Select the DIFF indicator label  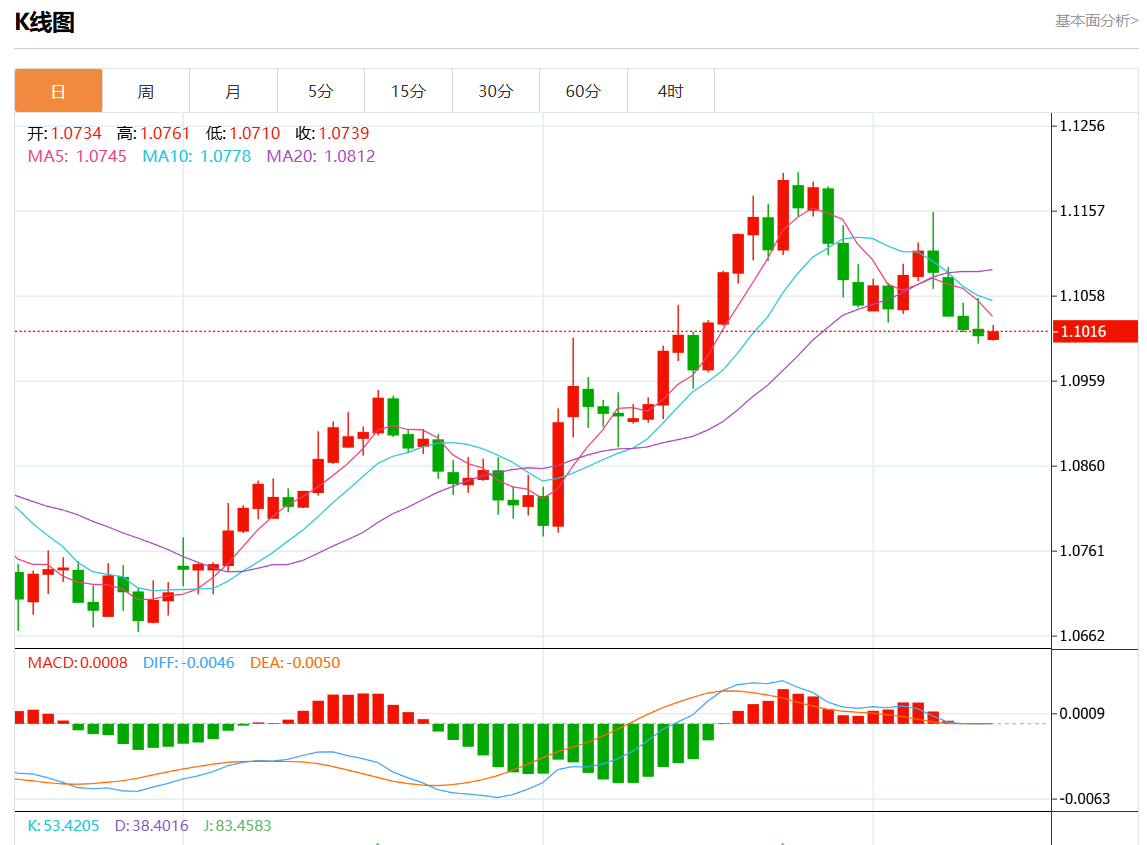(188, 662)
